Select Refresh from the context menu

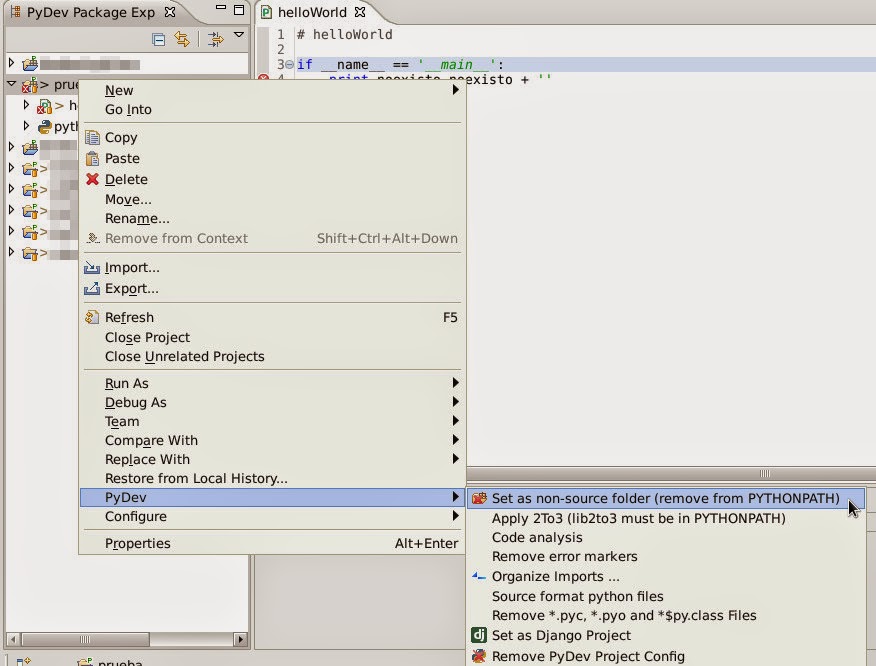[x=131, y=317]
